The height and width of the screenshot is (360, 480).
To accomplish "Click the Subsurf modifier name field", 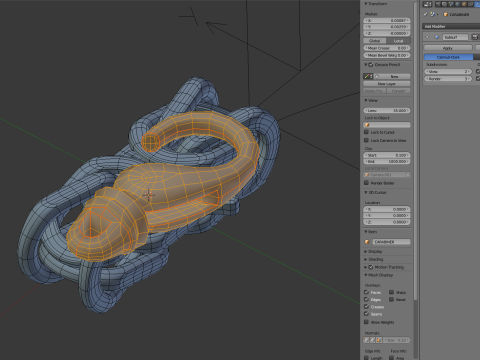I will (456, 37).
